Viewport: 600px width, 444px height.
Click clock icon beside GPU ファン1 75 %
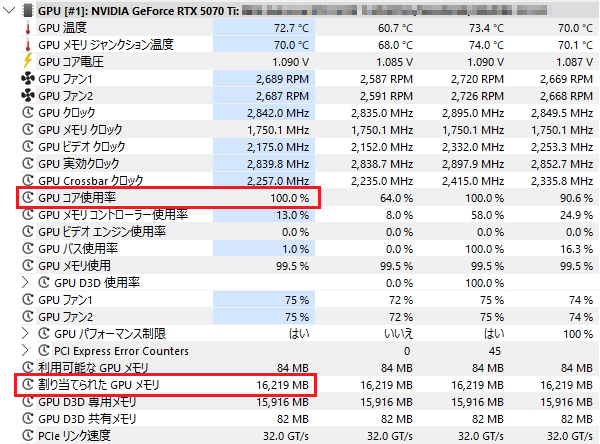(28, 299)
